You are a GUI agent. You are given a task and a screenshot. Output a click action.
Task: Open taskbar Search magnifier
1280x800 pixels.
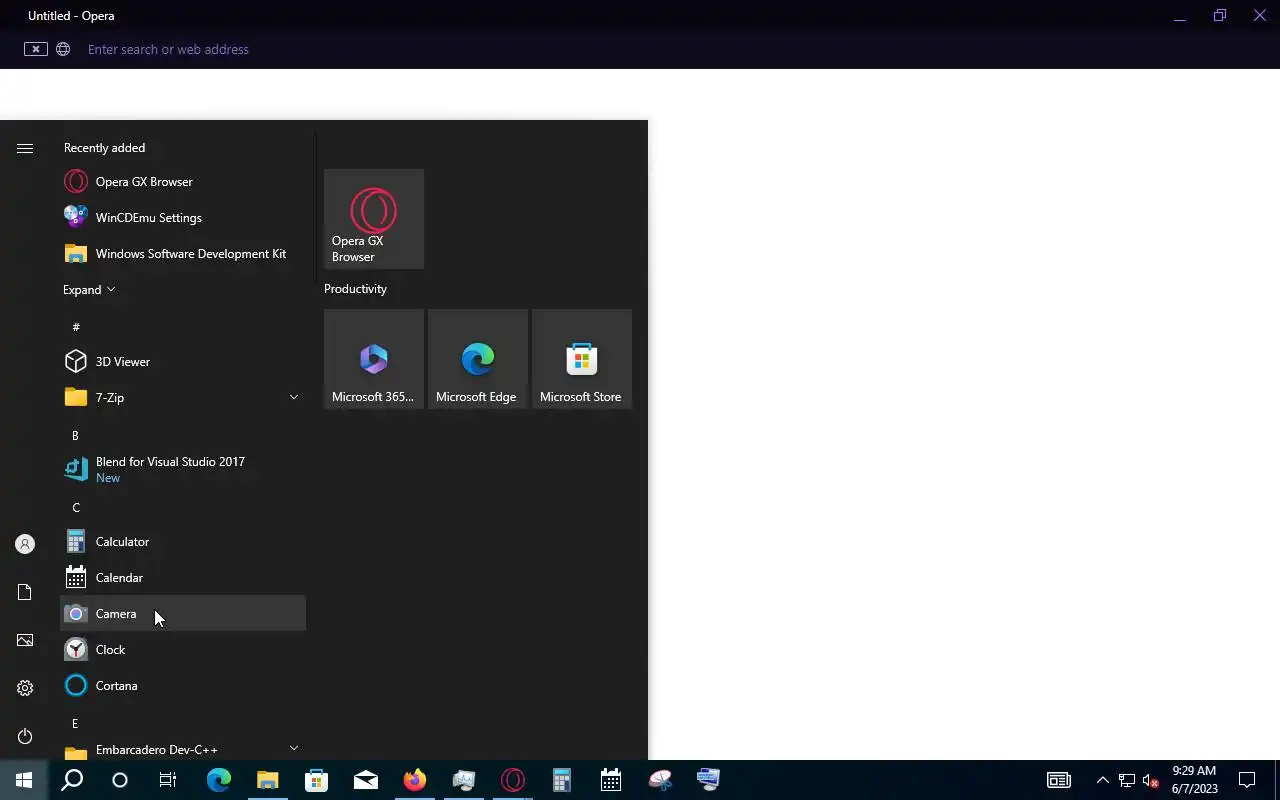[72, 780]
